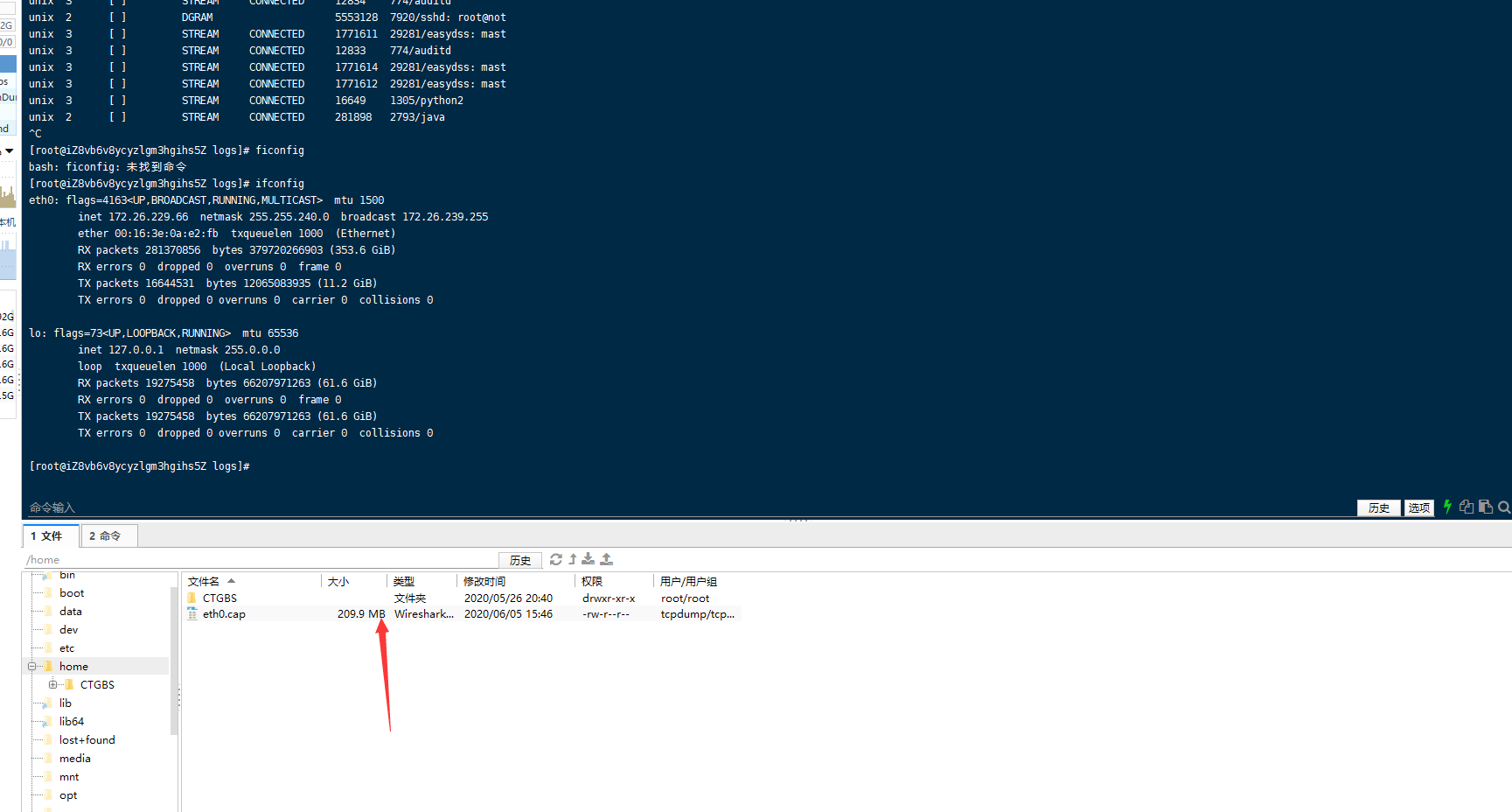Click the Wireshark... type cell
Screen dimensions: 1512x812
click(x=423, y=614)
